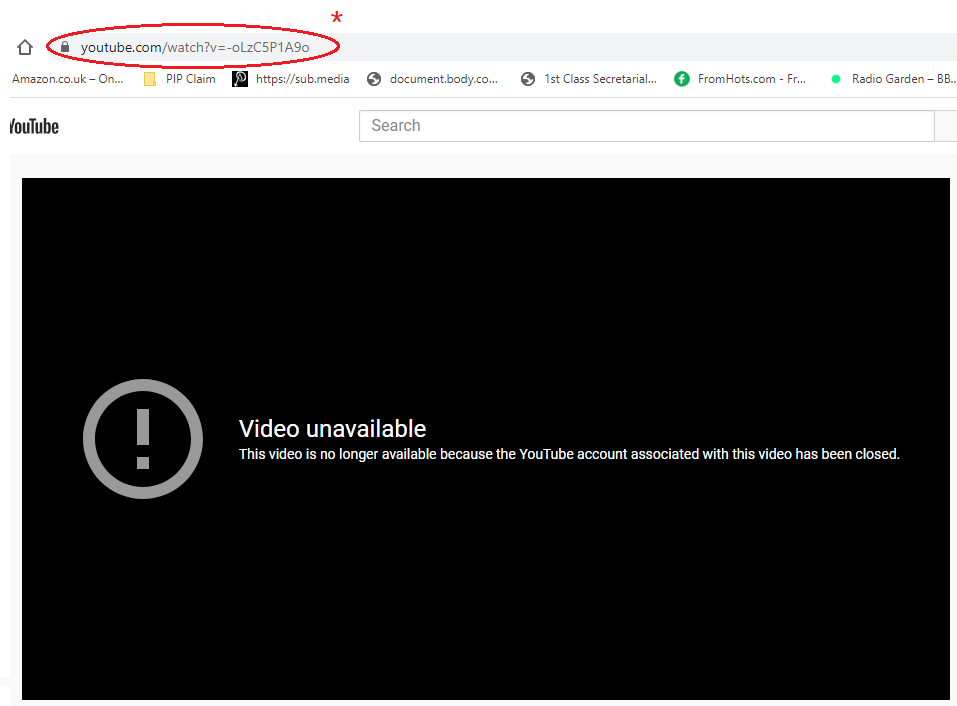Screen dimensions: 957x706
Task: Select the youtube.com URL in address bar
Action: 195,47
